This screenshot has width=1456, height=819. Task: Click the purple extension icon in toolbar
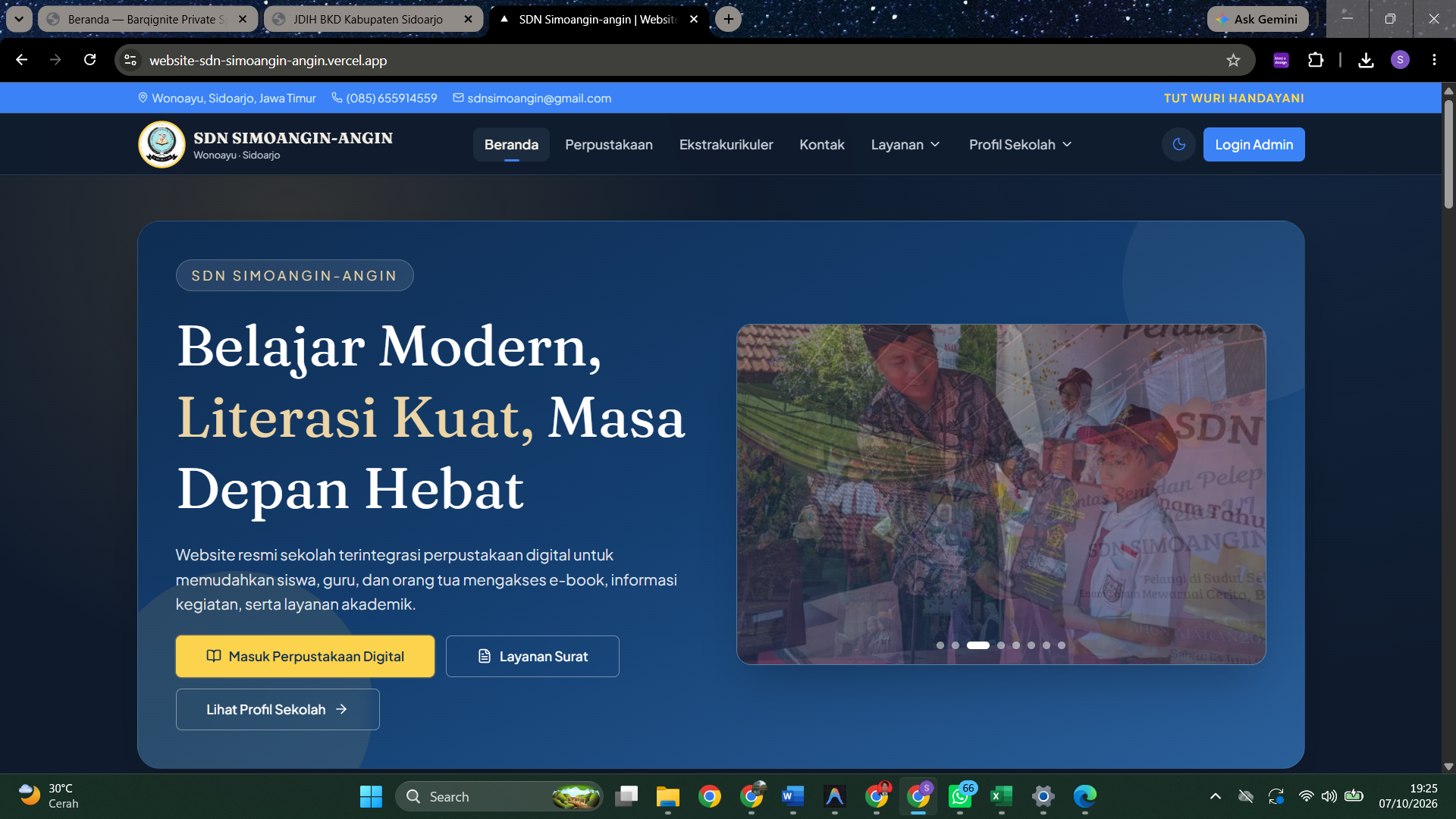1281,60
